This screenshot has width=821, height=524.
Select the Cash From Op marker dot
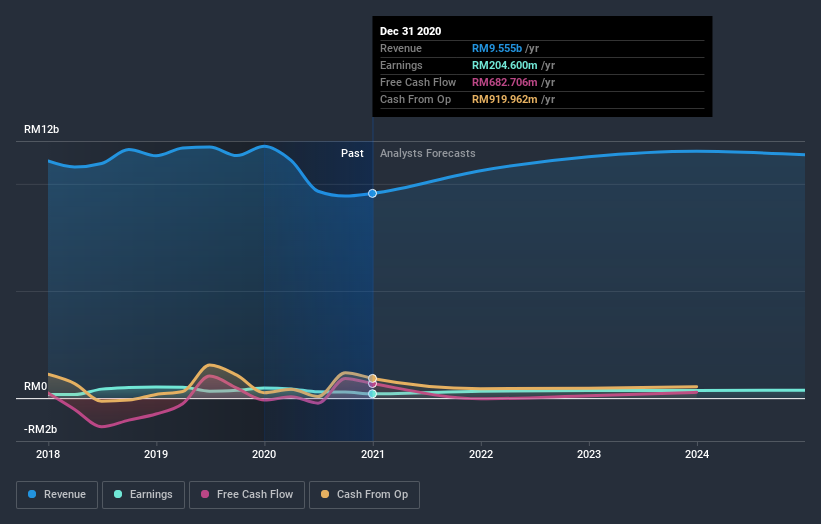(372, 378)
